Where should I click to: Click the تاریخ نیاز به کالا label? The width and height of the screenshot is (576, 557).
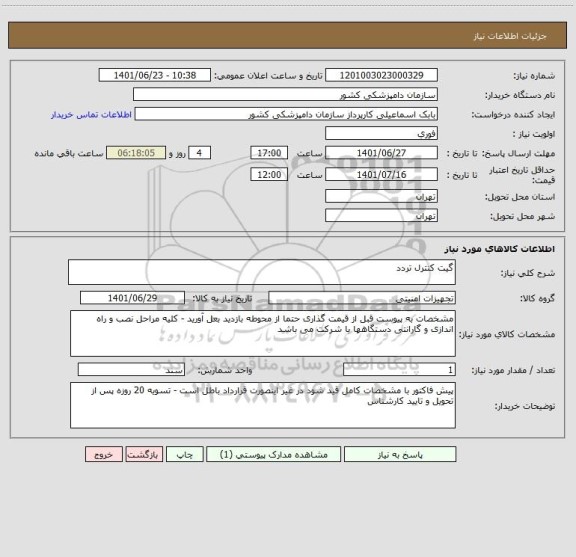[222, 298]
